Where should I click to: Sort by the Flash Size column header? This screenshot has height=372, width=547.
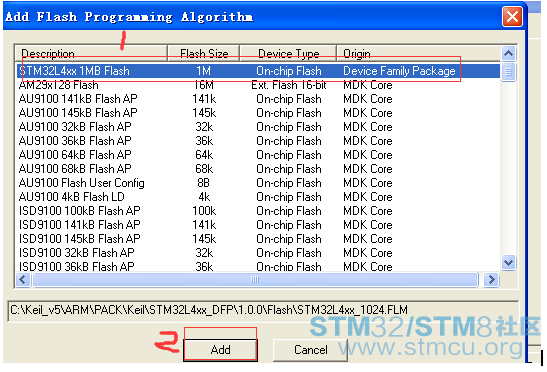tap(204, 54)
